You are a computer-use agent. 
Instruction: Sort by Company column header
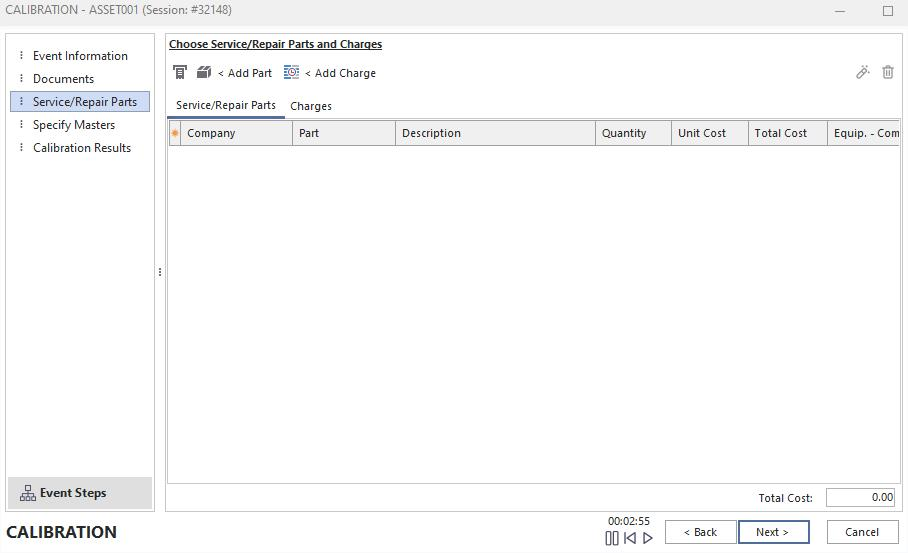[x=236, y=133]
